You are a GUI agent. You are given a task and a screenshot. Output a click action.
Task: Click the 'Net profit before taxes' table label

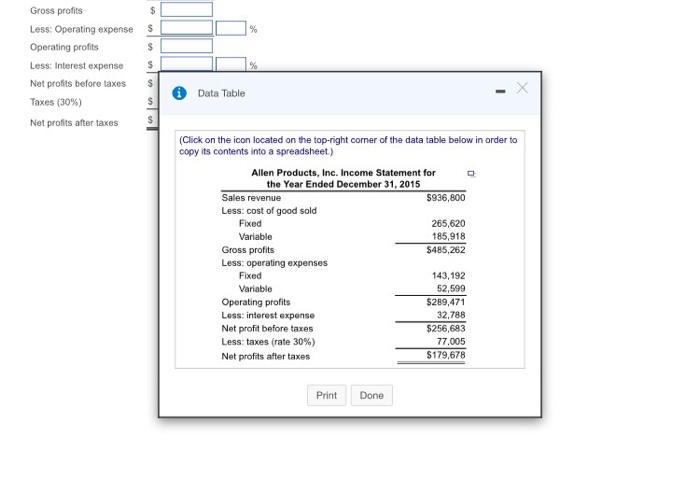pyautogui.click(x=267, y=329)
